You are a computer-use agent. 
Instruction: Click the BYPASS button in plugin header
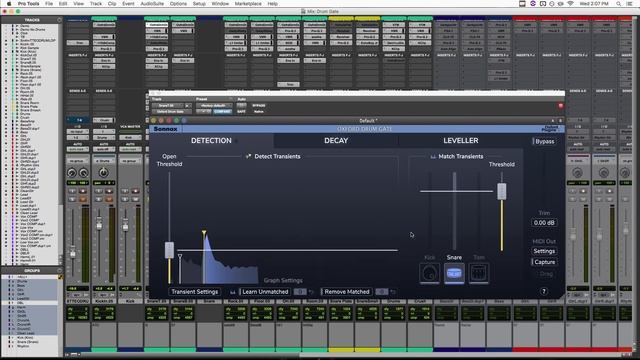click(x=258, y=105)
